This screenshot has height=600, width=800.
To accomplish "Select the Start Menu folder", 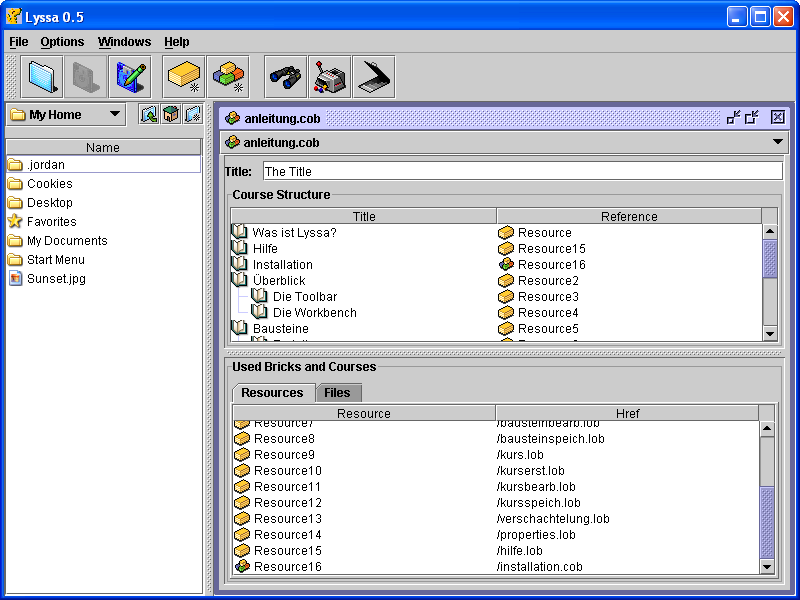I will pos(103,259).
